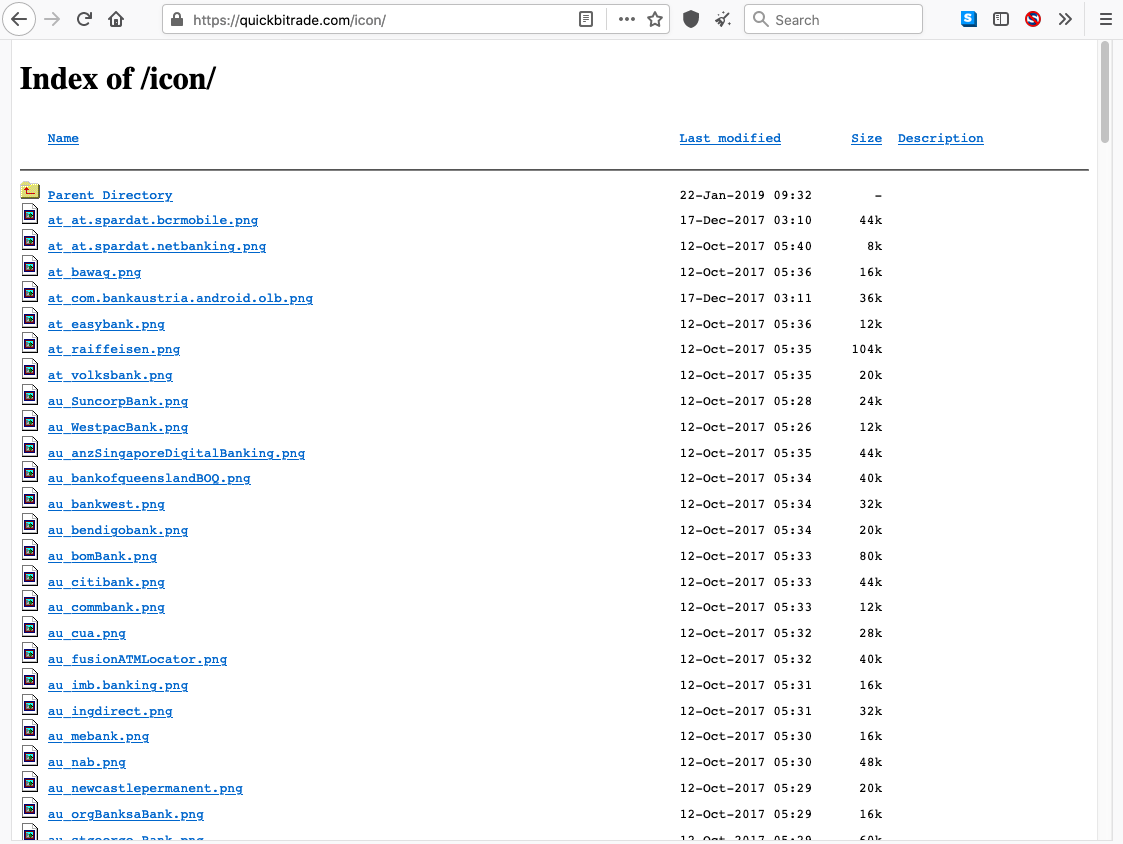Click the image icon for au_citibank.png
The width and height of the screenshot is (1123, 844).
click(30, 577)
